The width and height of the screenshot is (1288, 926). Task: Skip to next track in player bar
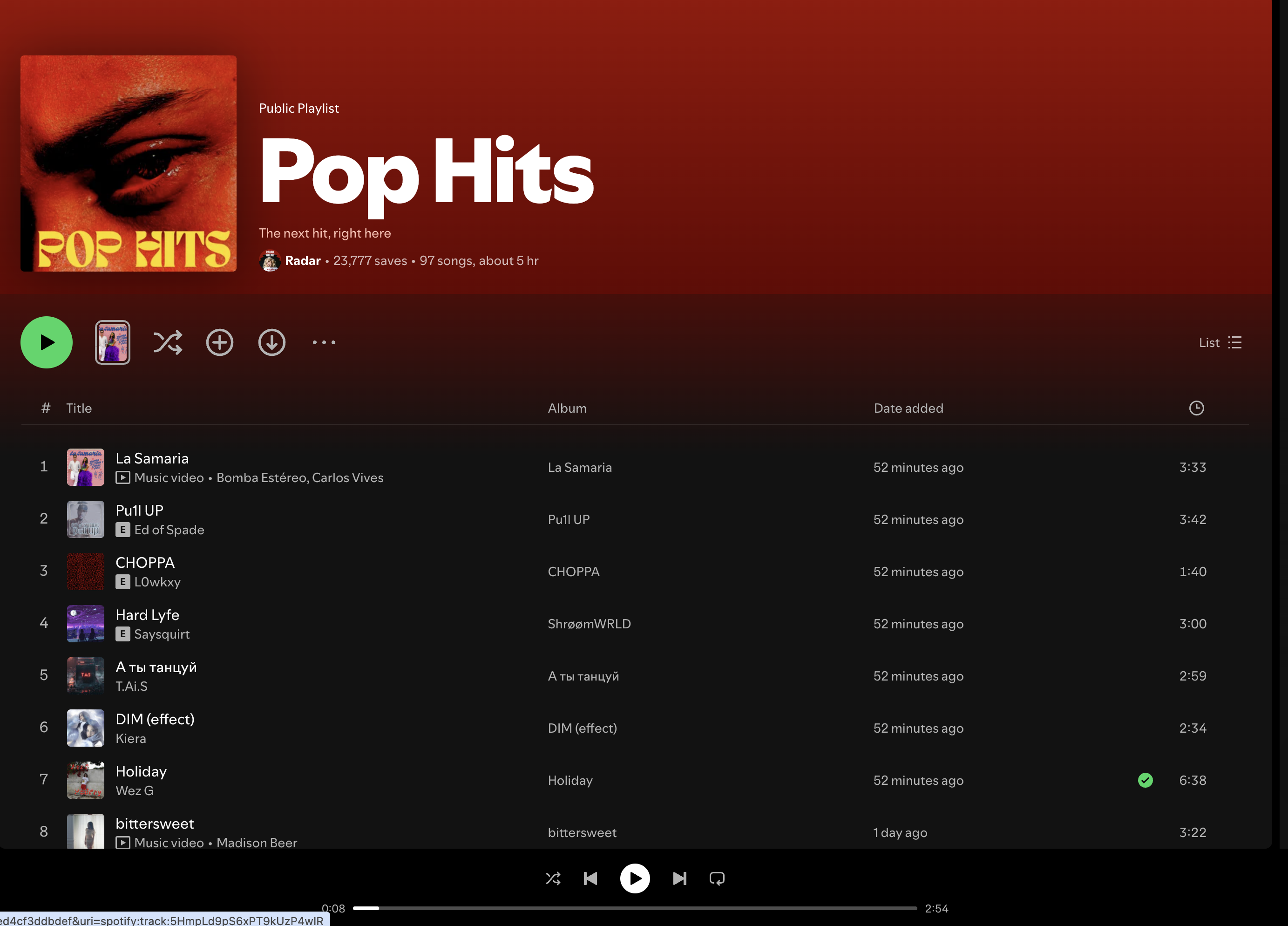click(680, 879)
